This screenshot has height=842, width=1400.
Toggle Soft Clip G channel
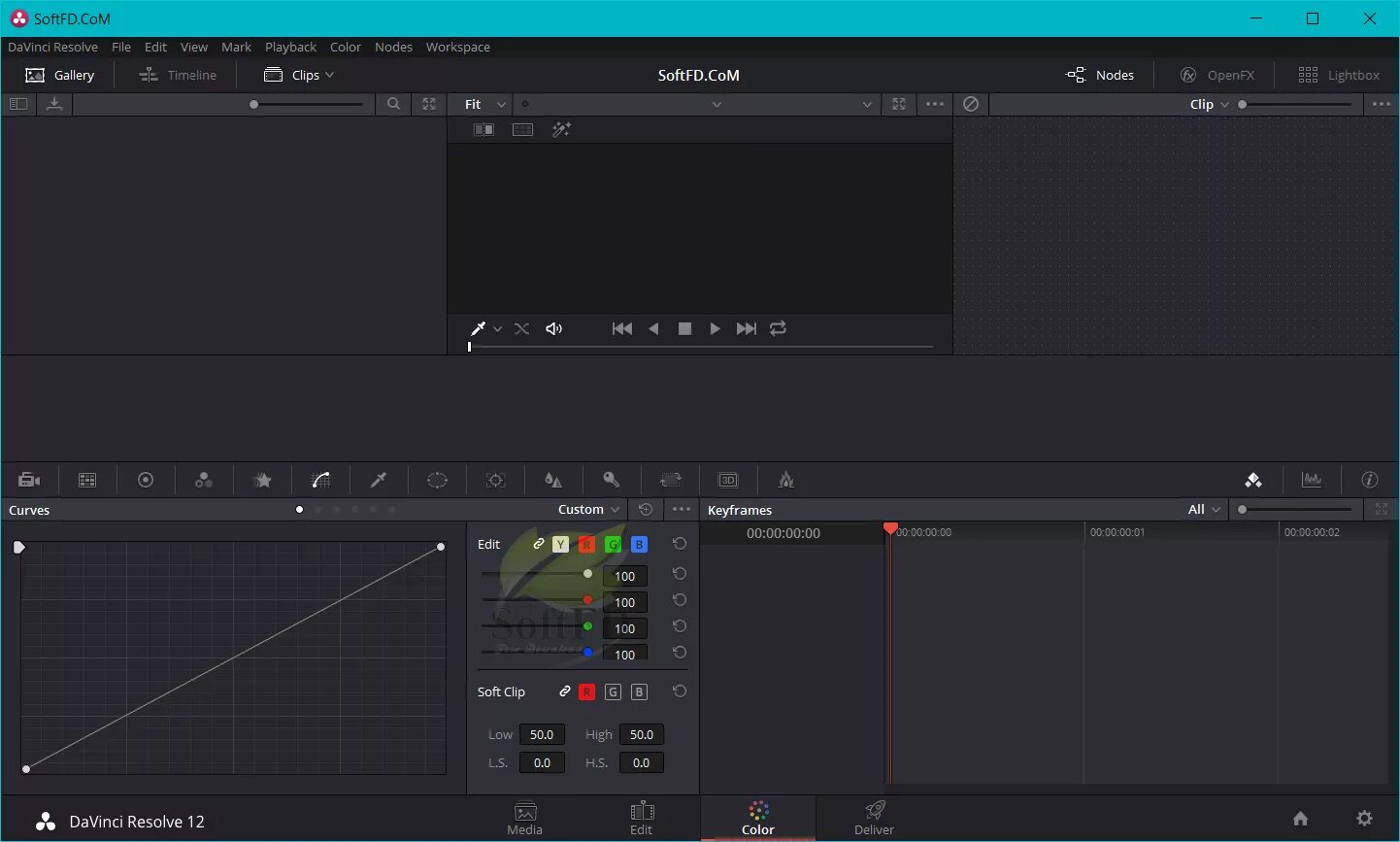(x=613, y=692)
